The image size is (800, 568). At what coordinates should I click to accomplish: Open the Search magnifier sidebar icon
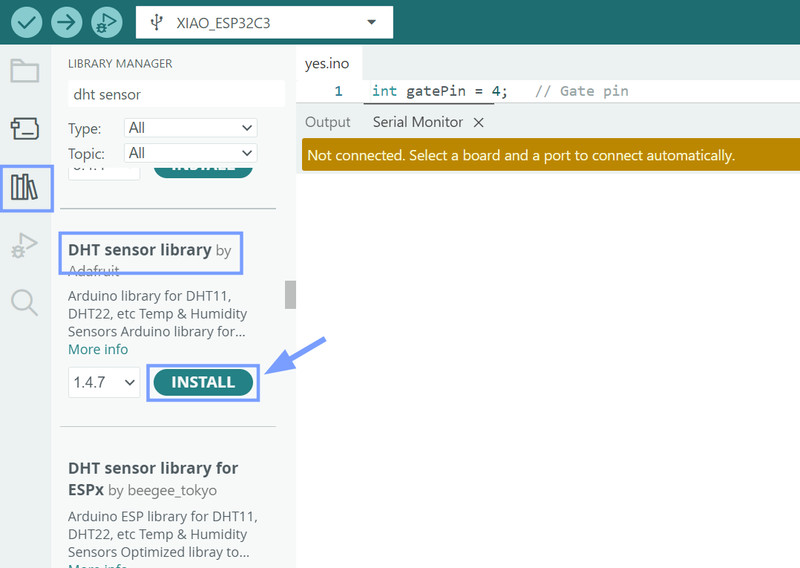[25, 303]
